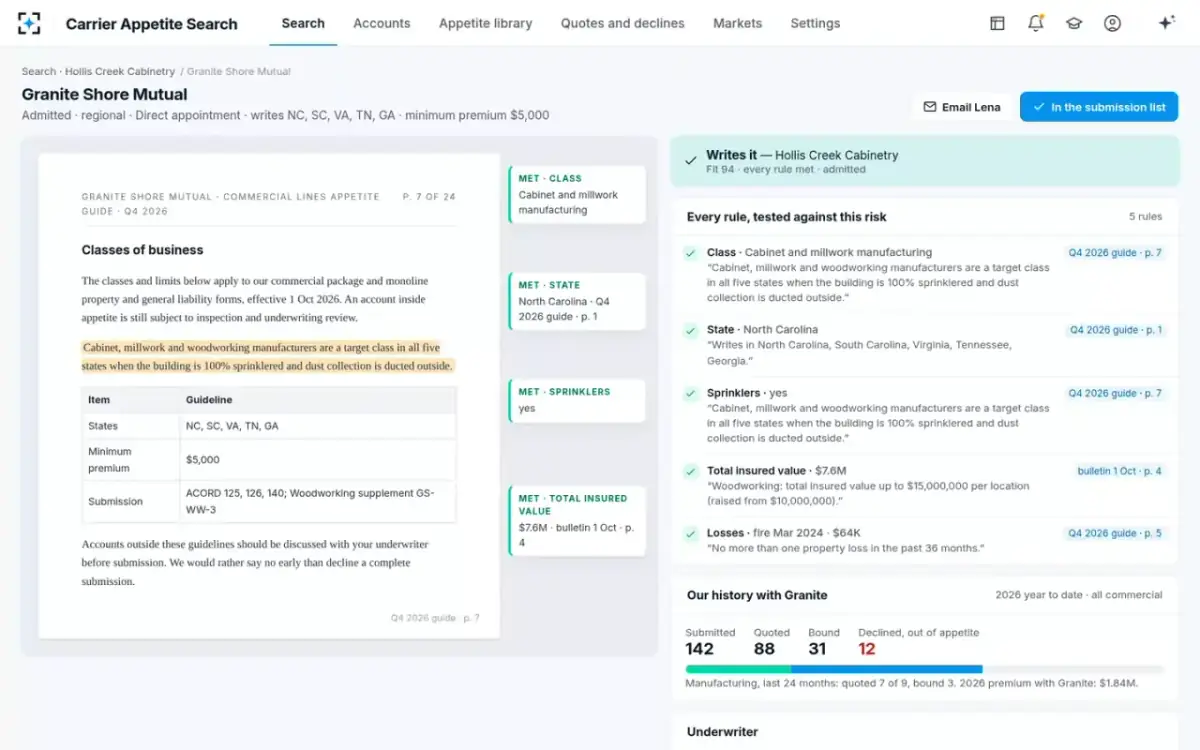
Task: Launch the sparkle assistant icon
Action: 1166,23
